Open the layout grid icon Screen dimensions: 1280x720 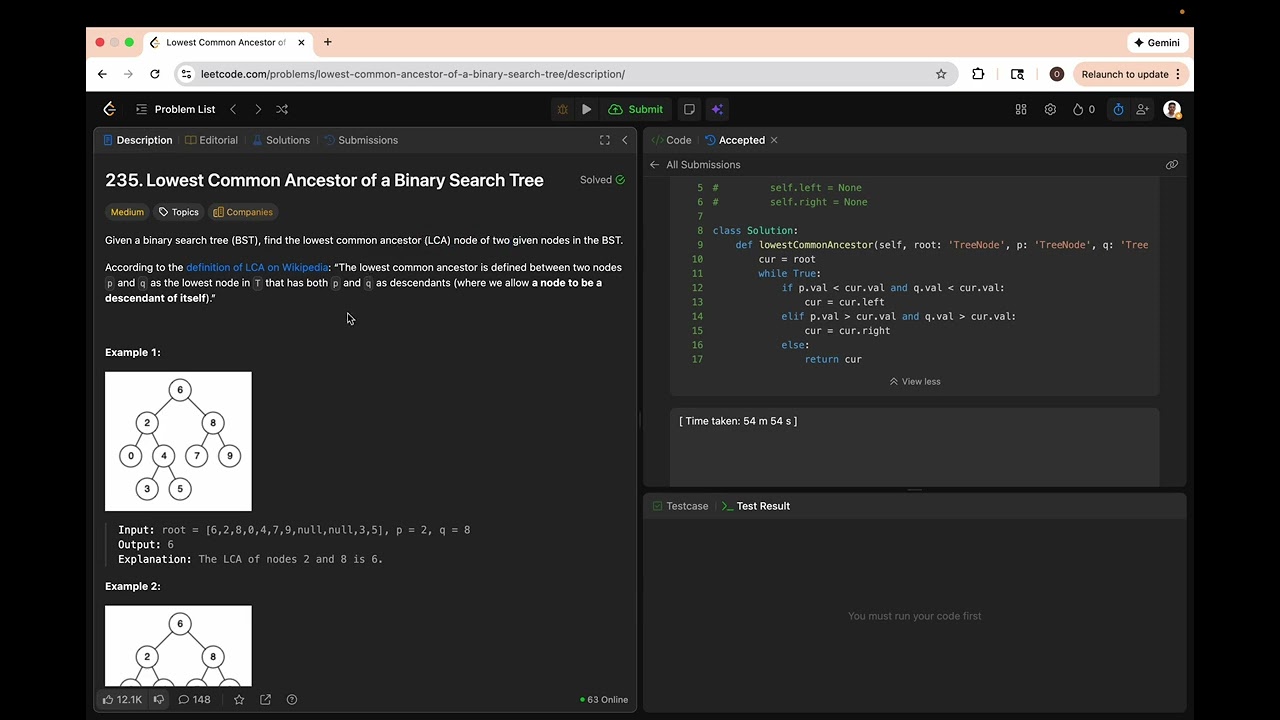tap(1021, 109)
